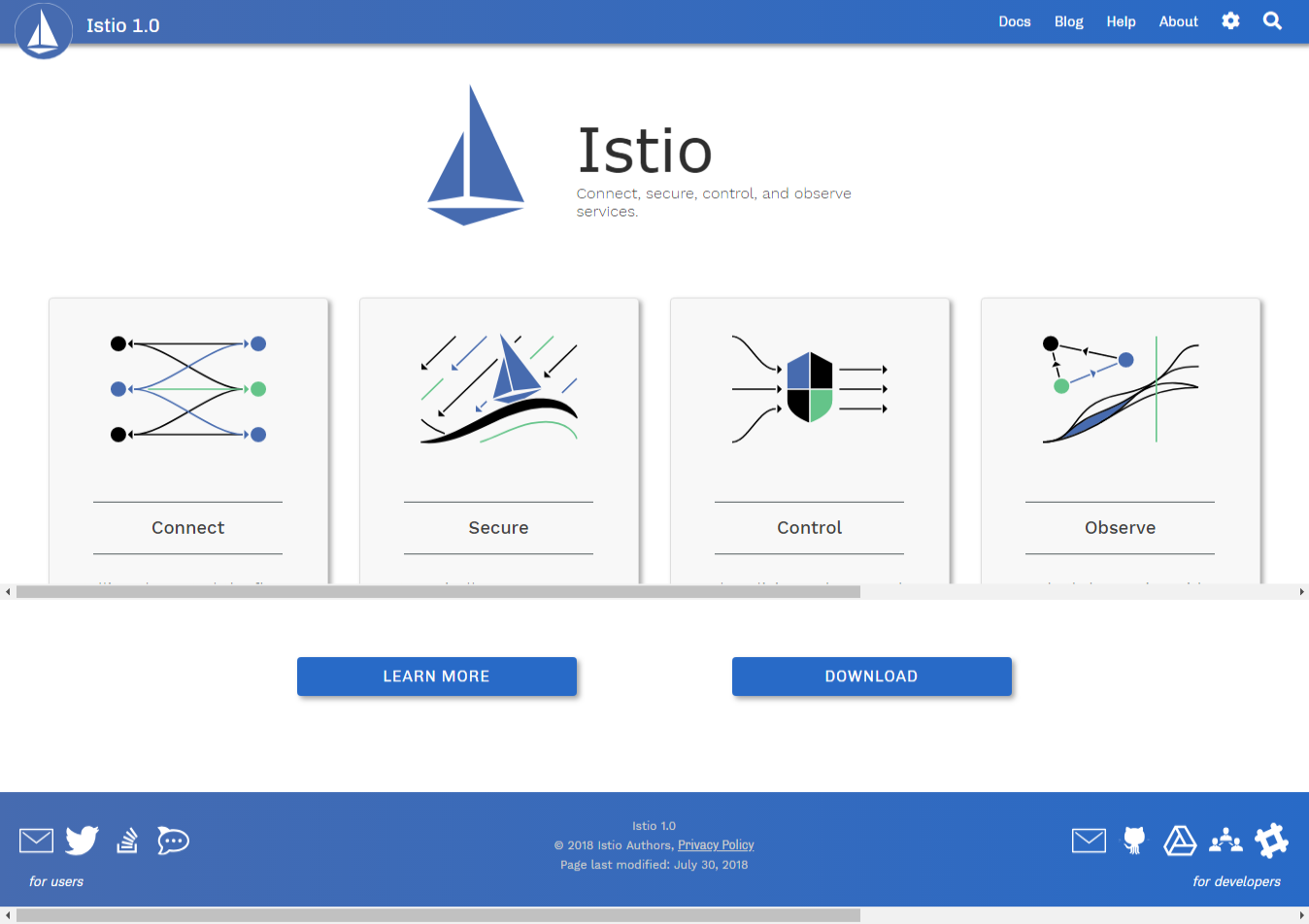Click the page bottom horizontal scrollbar thumb
This screenshot has width=1309, height=924.
click(438, 915)
